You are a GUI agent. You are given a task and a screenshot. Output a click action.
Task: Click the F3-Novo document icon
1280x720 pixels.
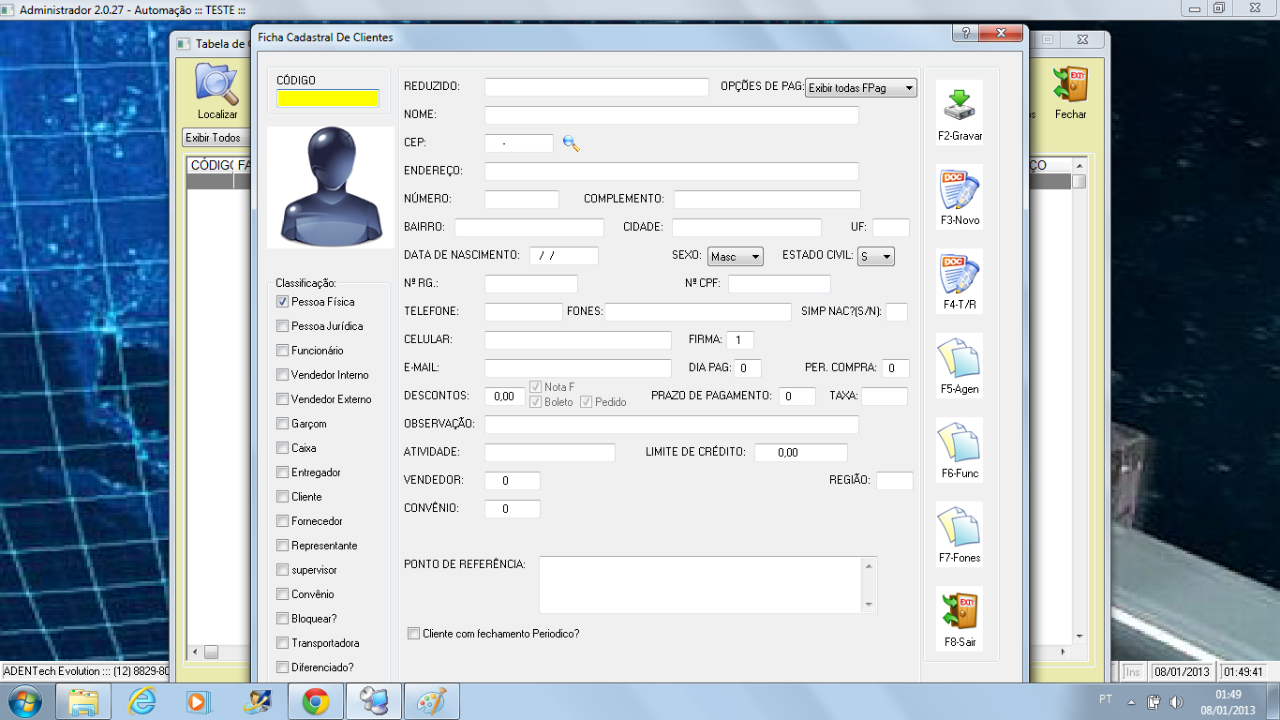click(959, 190)
